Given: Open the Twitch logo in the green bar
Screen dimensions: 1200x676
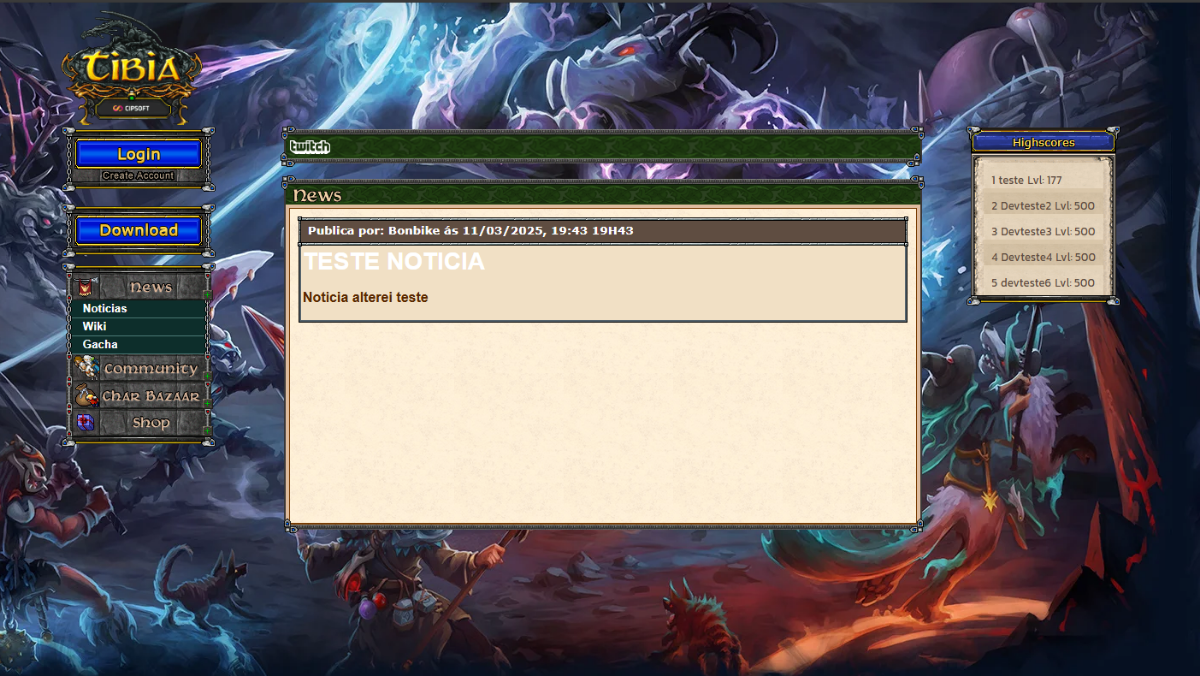Looking at the screenshot, I should coord(309,147).
